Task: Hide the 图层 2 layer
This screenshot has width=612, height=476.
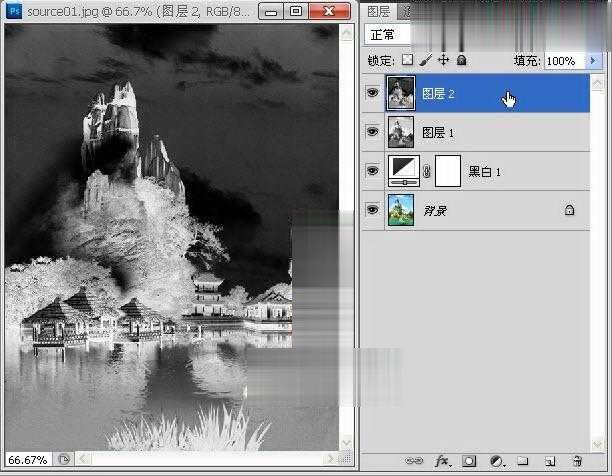Action: (x=372, y=92)
